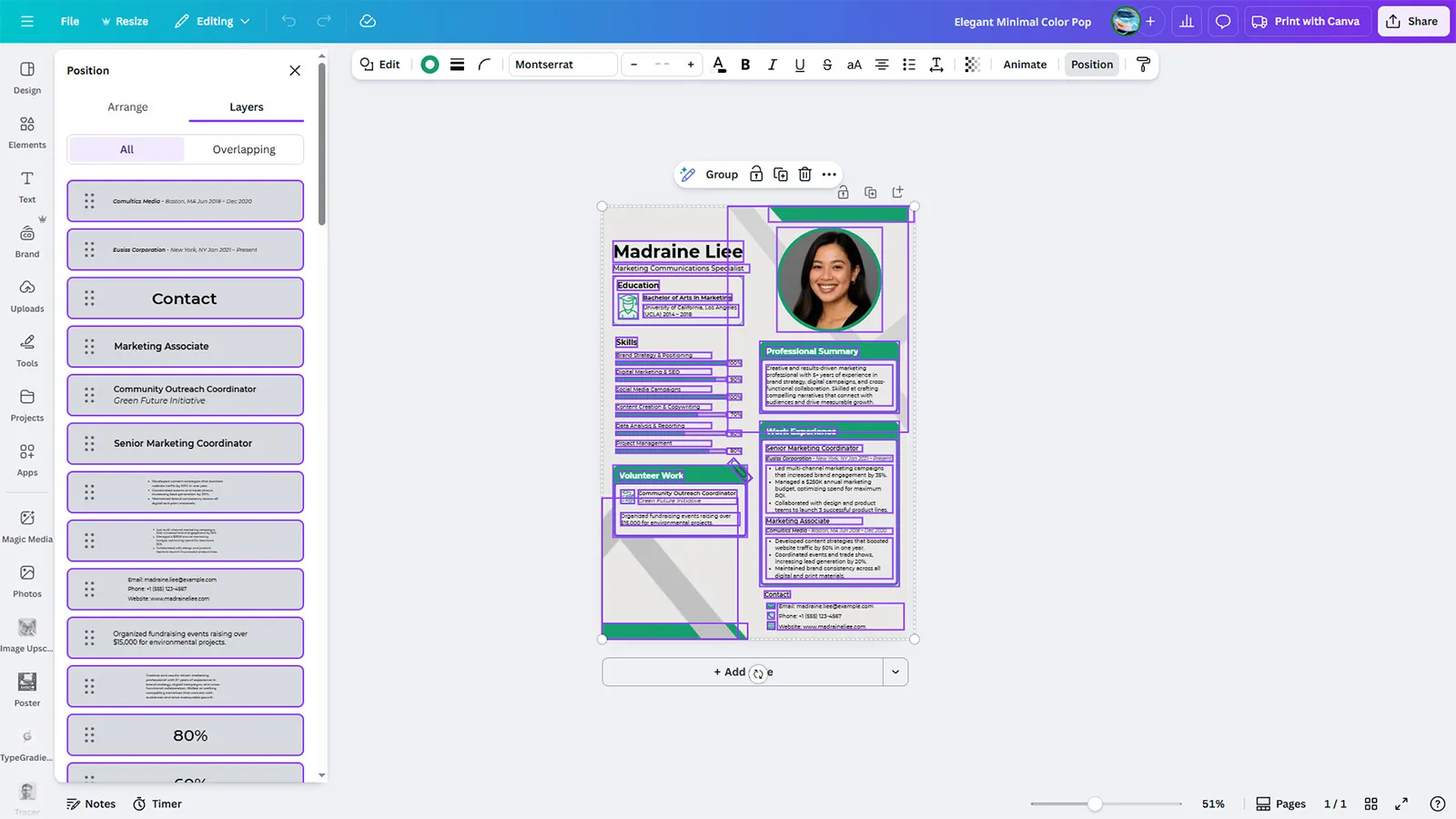Click the Italic formatting icon
This screenshot has height=819, width=1456.
(773, 65)
